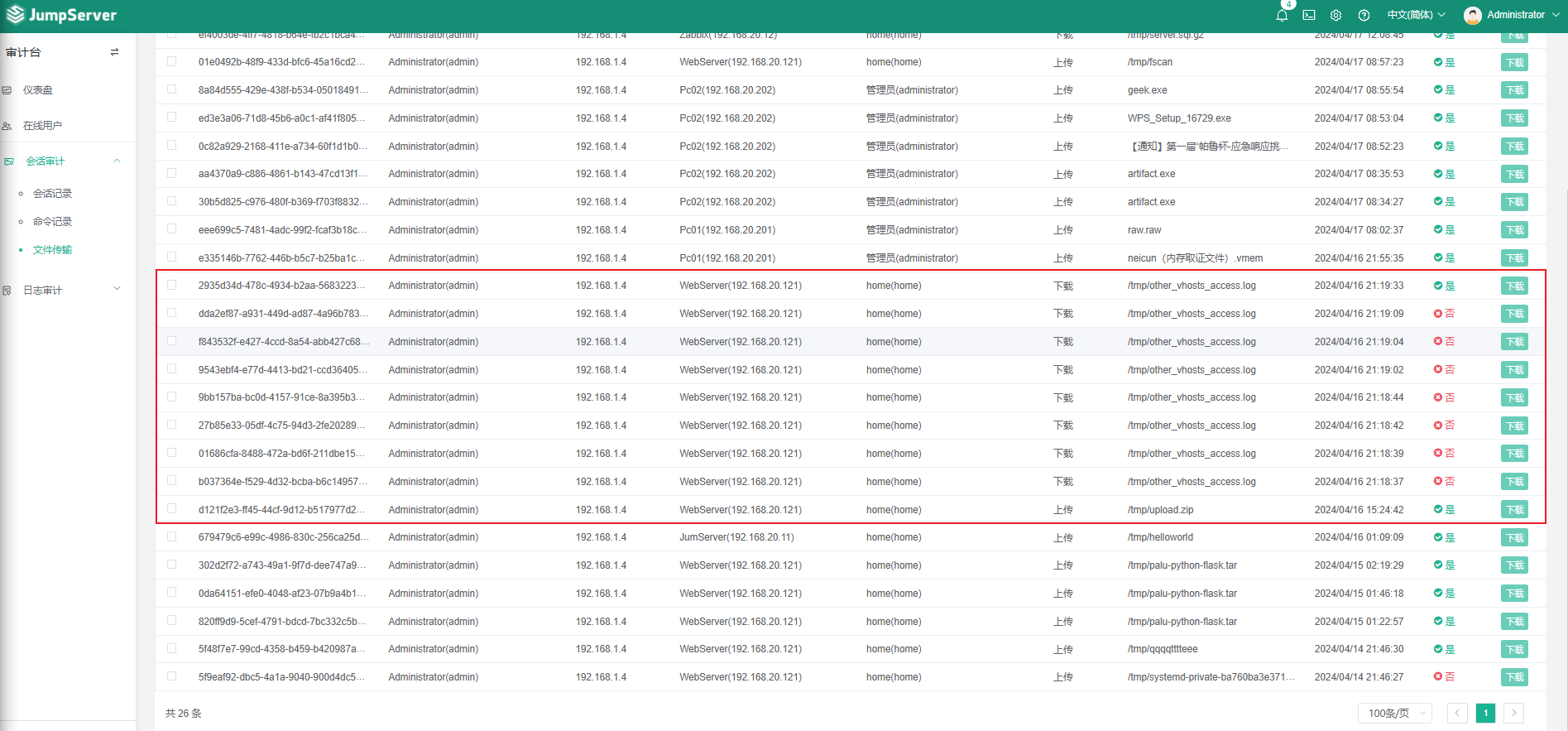Click failed status icon for b037364e row

tap(1438, 482)
